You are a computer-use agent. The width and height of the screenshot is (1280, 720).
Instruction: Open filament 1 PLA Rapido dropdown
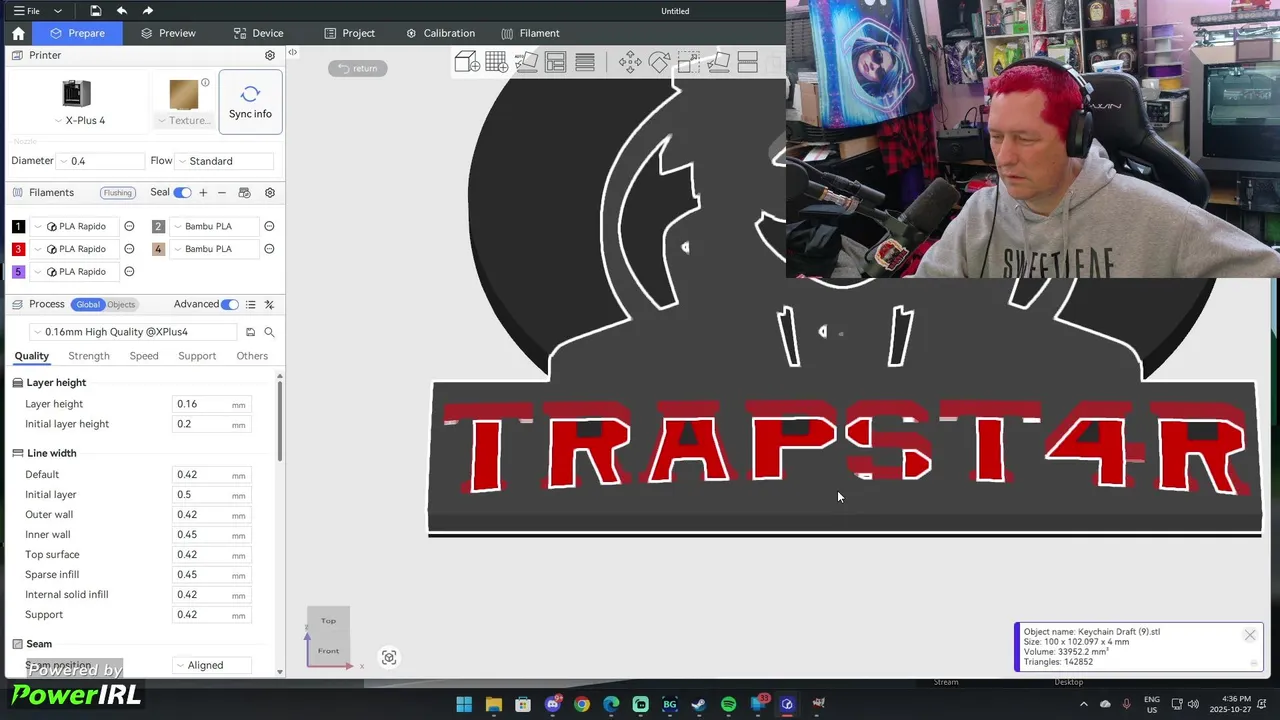click(x=75, y=226)
